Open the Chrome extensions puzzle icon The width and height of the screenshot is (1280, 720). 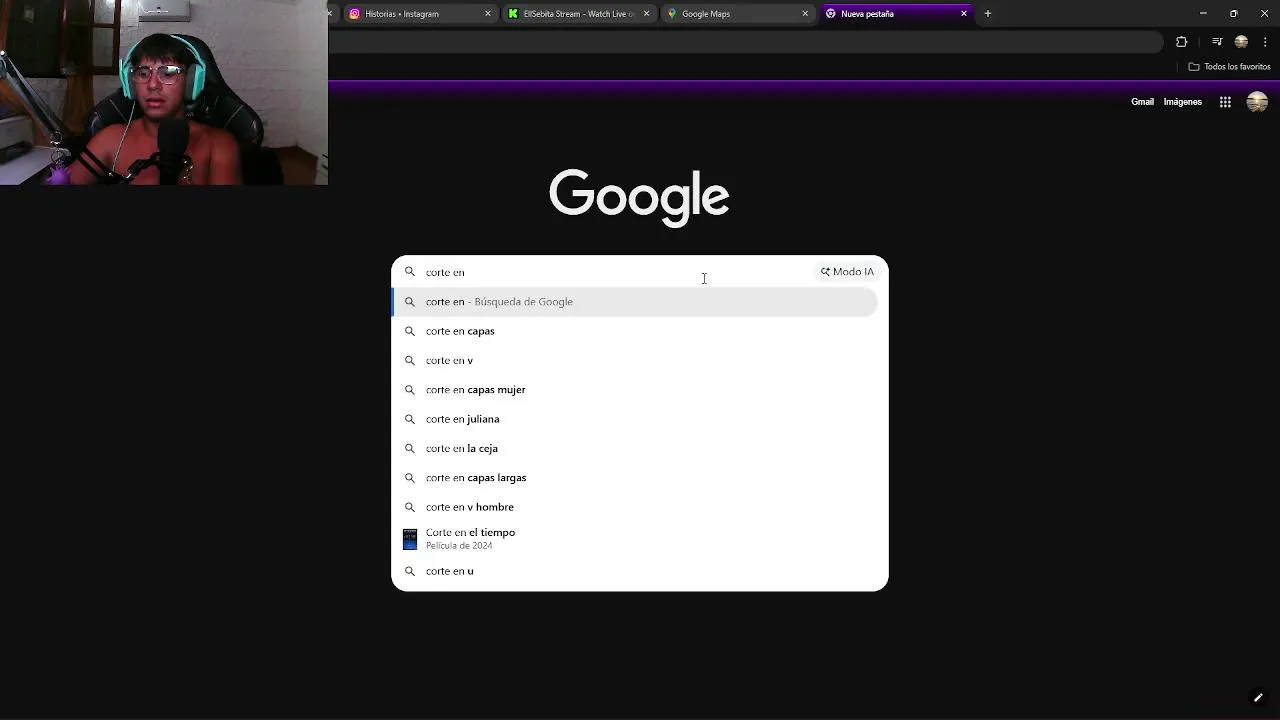[1181, 42]
